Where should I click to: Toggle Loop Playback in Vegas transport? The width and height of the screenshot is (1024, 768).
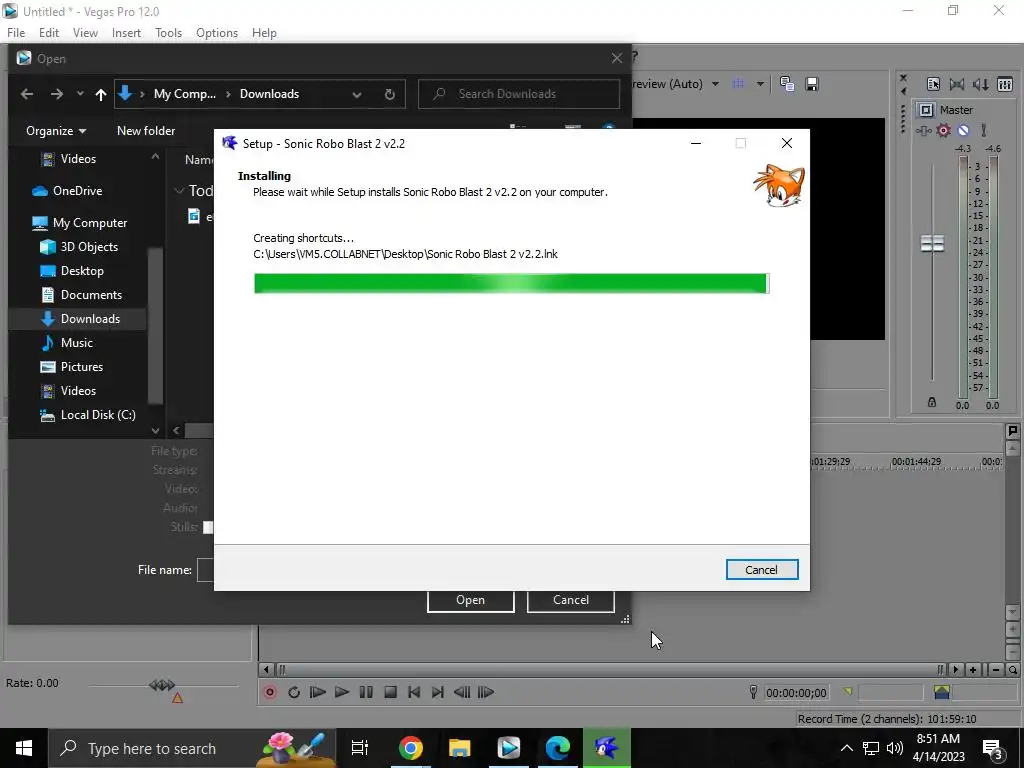[294, 692]
